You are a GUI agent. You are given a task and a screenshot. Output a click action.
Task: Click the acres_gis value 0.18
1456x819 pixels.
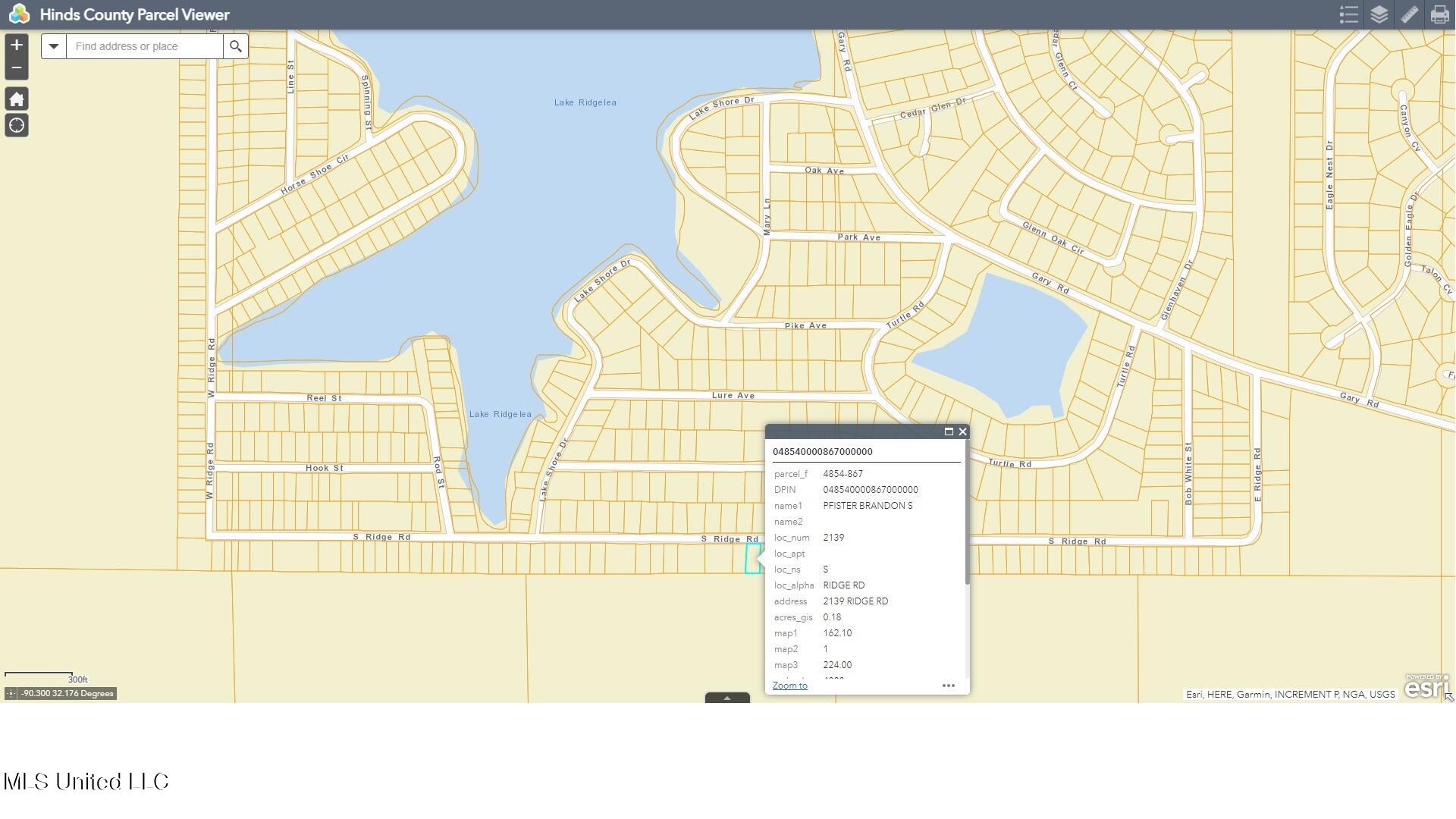click(x=832, y=617)
